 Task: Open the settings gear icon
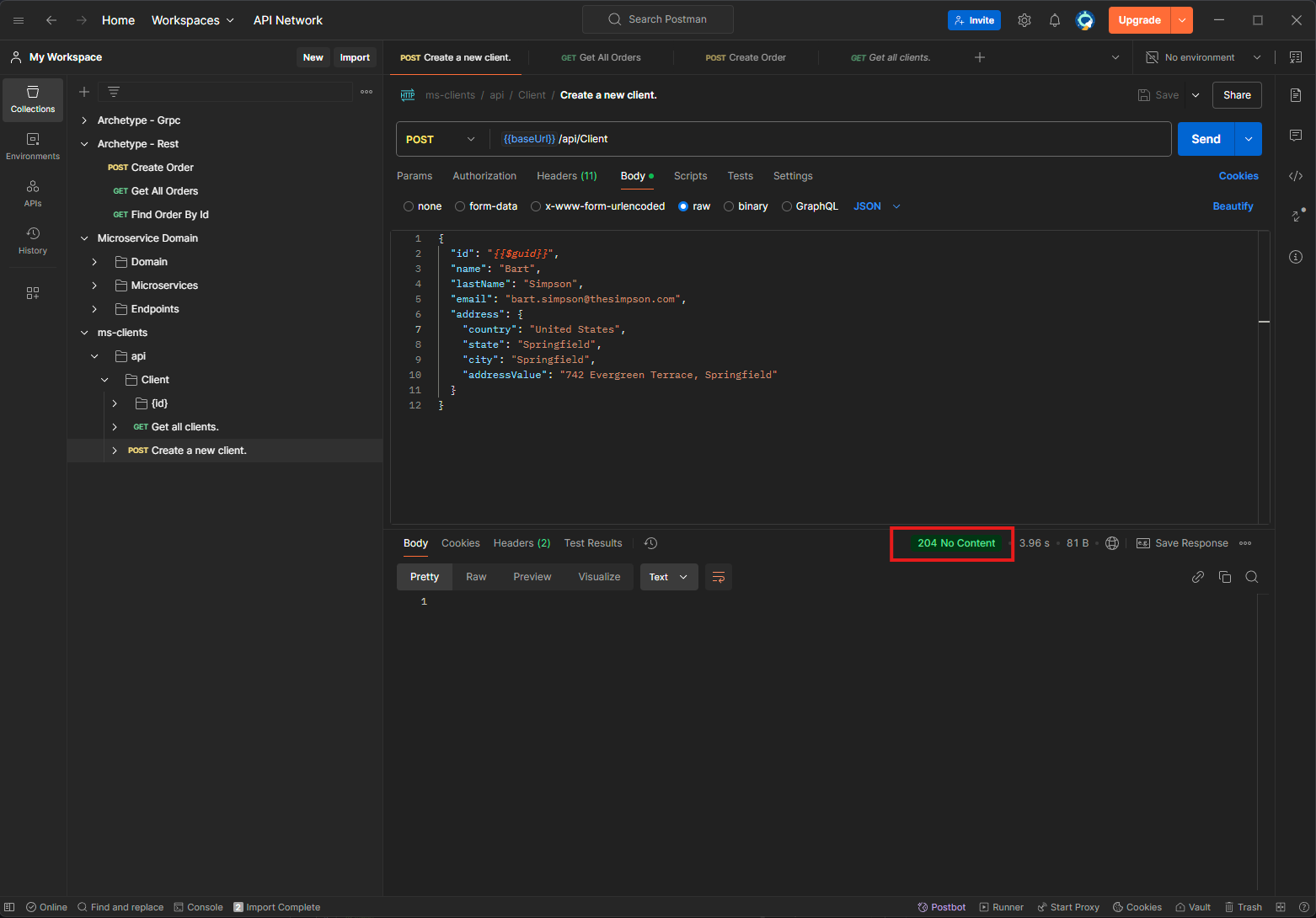click(x=1024, y=20)
